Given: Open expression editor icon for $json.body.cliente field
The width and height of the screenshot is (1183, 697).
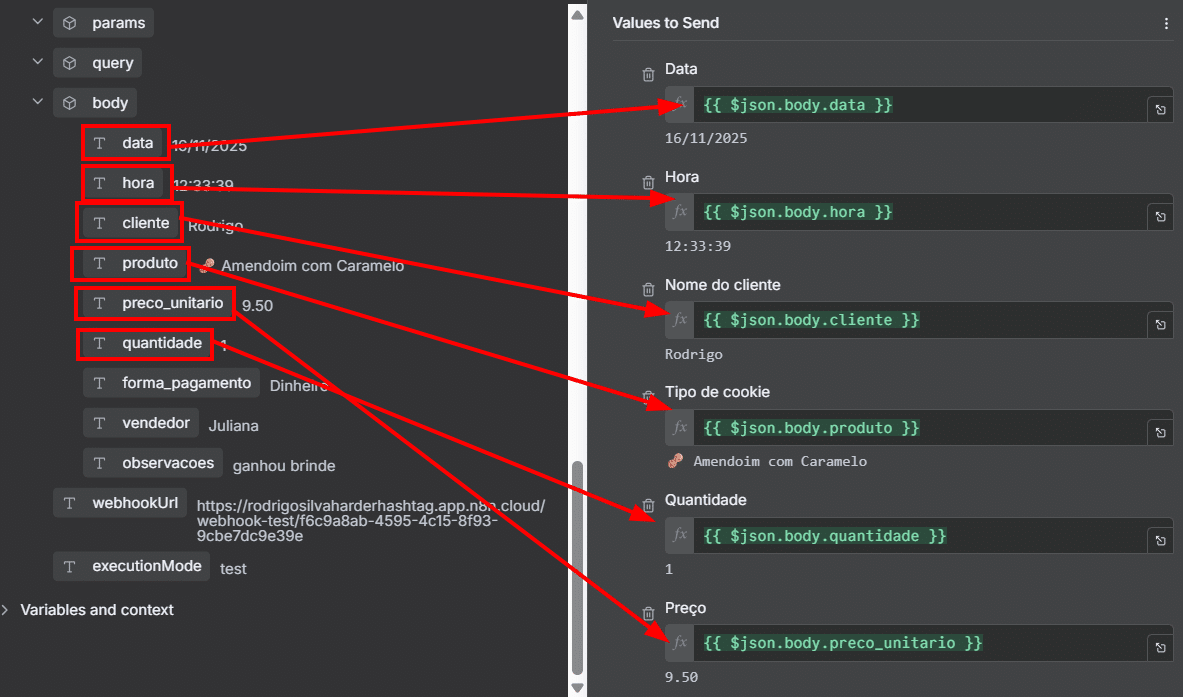Looking at the screenshot, I should 1160,324.
